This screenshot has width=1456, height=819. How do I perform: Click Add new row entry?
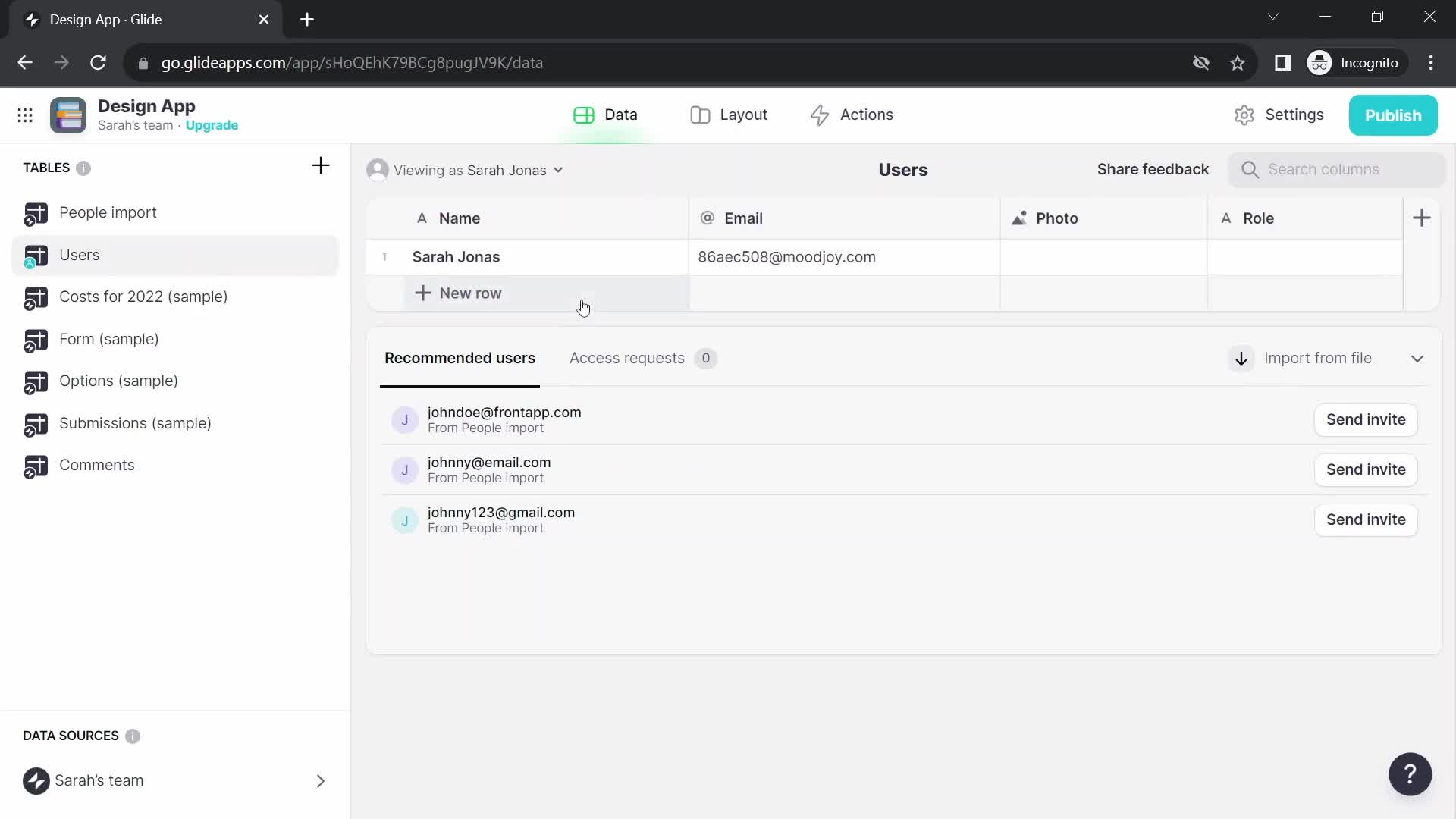pos(459,293)
